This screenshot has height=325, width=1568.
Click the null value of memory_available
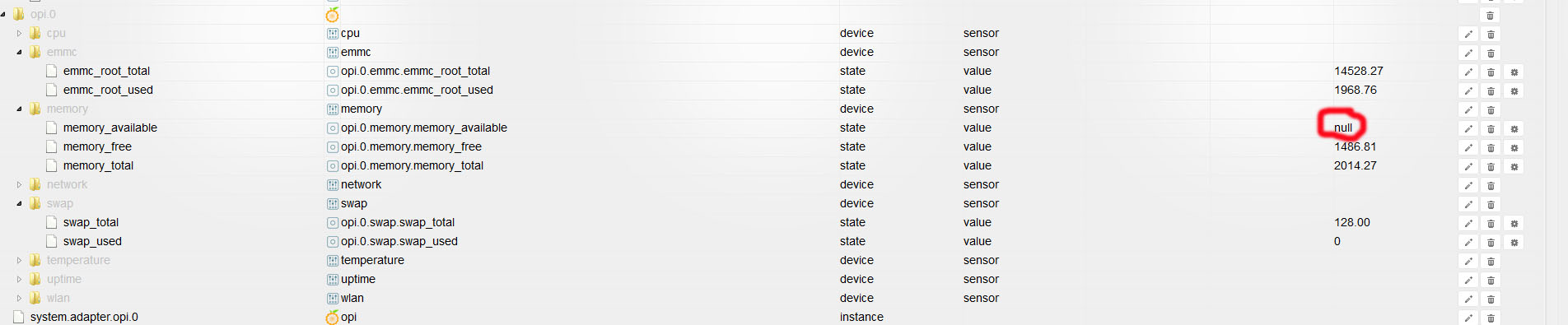(x=1343, y=128)
